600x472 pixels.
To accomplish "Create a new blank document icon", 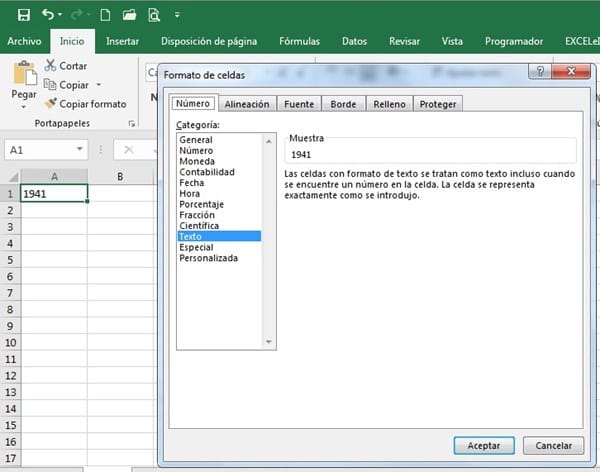I will 105,14.
